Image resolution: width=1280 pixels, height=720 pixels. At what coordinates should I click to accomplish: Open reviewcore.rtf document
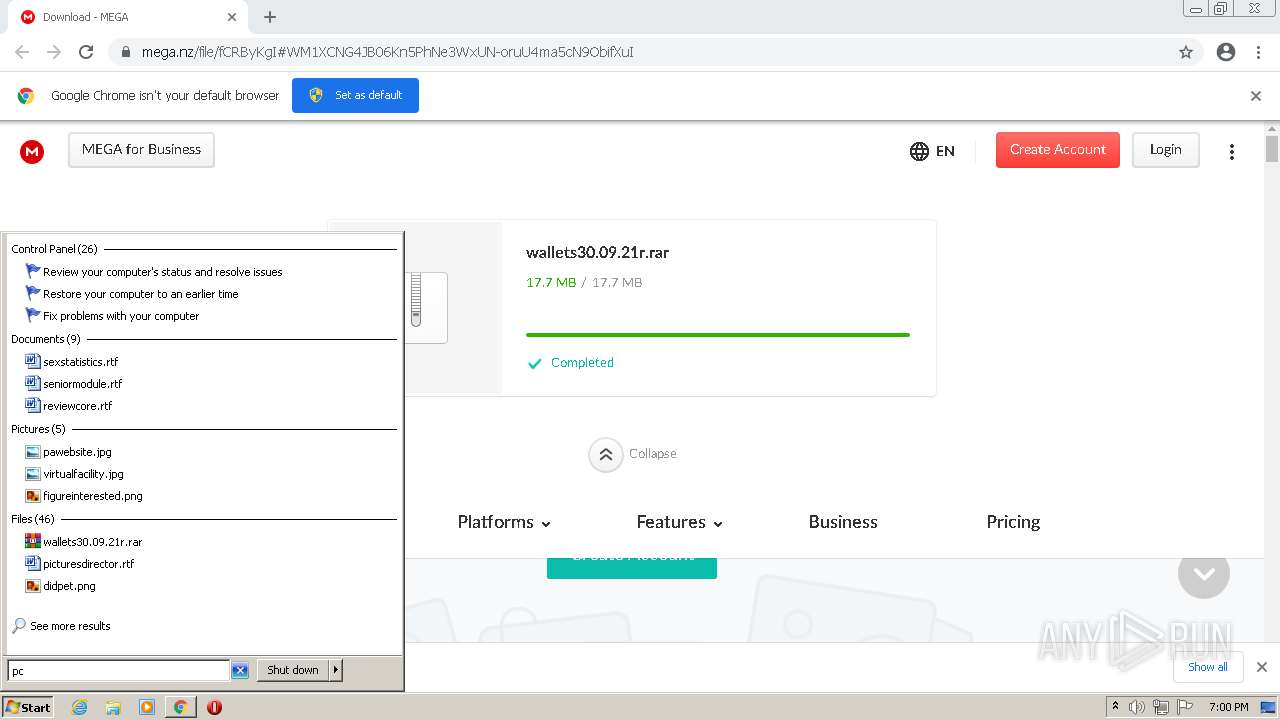[69, 406]
